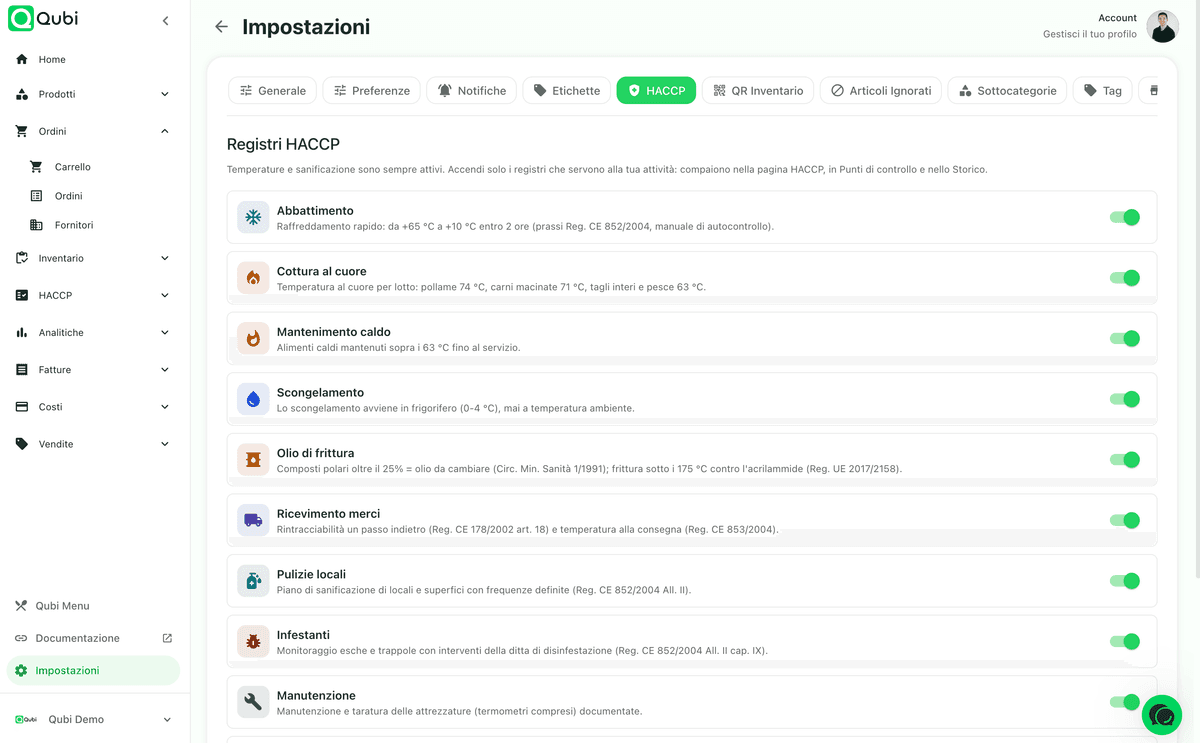Click the Cottura al cuore flame icon
This screenshot has height=743, width=1200.
pyautogui.click(x=253, y=278)
